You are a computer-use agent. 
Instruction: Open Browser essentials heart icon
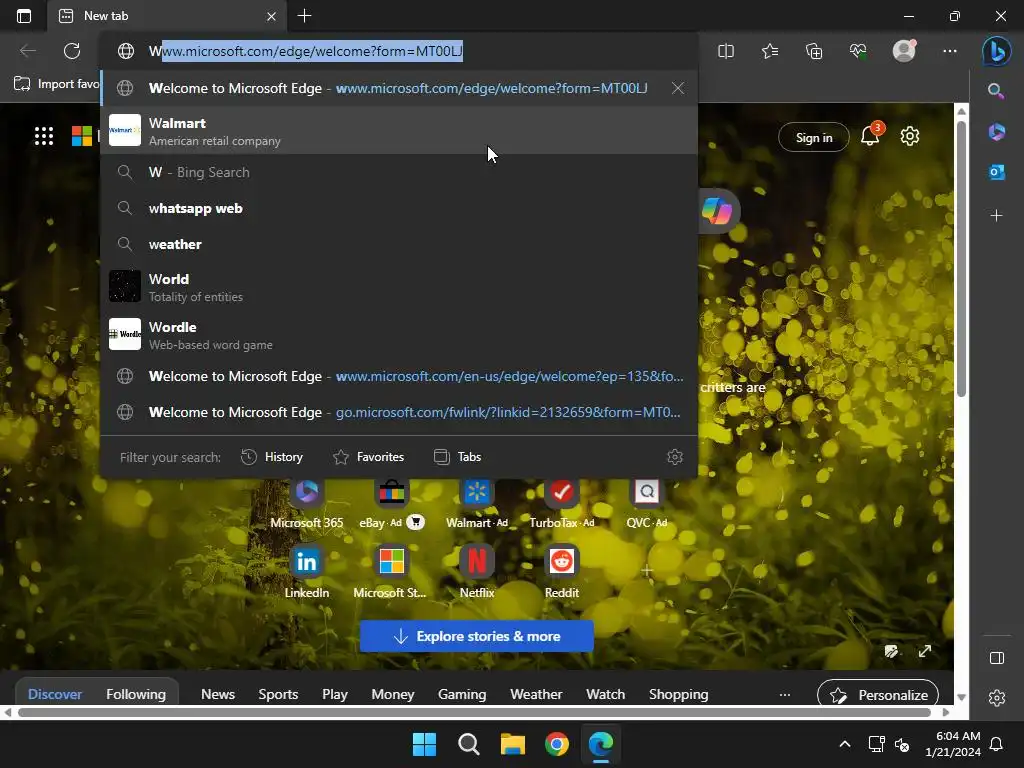pyautogui.click(x=858, y=51)
